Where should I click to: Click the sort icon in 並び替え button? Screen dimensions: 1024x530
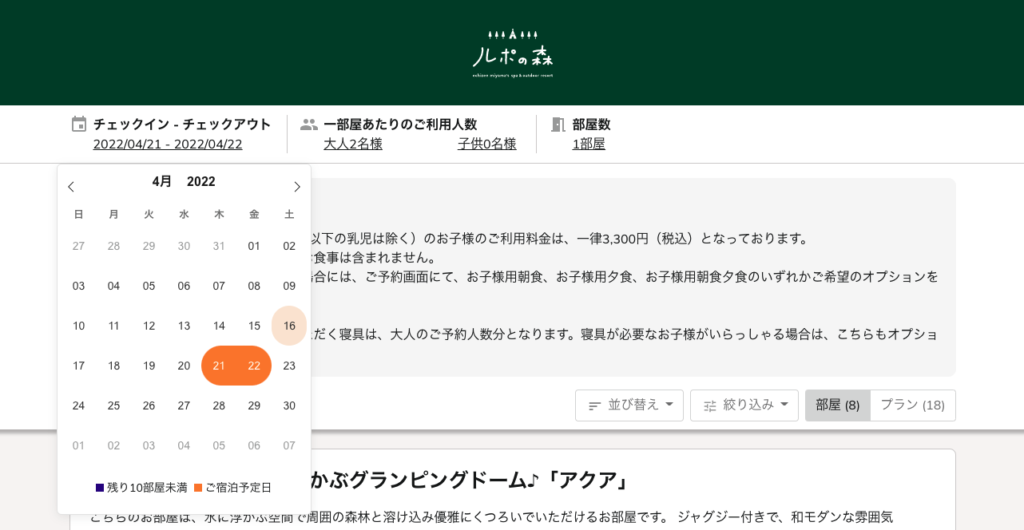[x=594, y=406]
